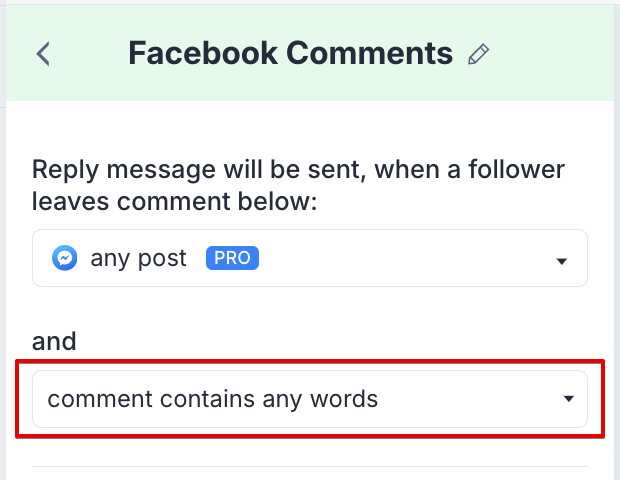Click the word 'Facebook' in the header
The height and width of the screenshot is (480, 620).
click(x=203, y=53)
